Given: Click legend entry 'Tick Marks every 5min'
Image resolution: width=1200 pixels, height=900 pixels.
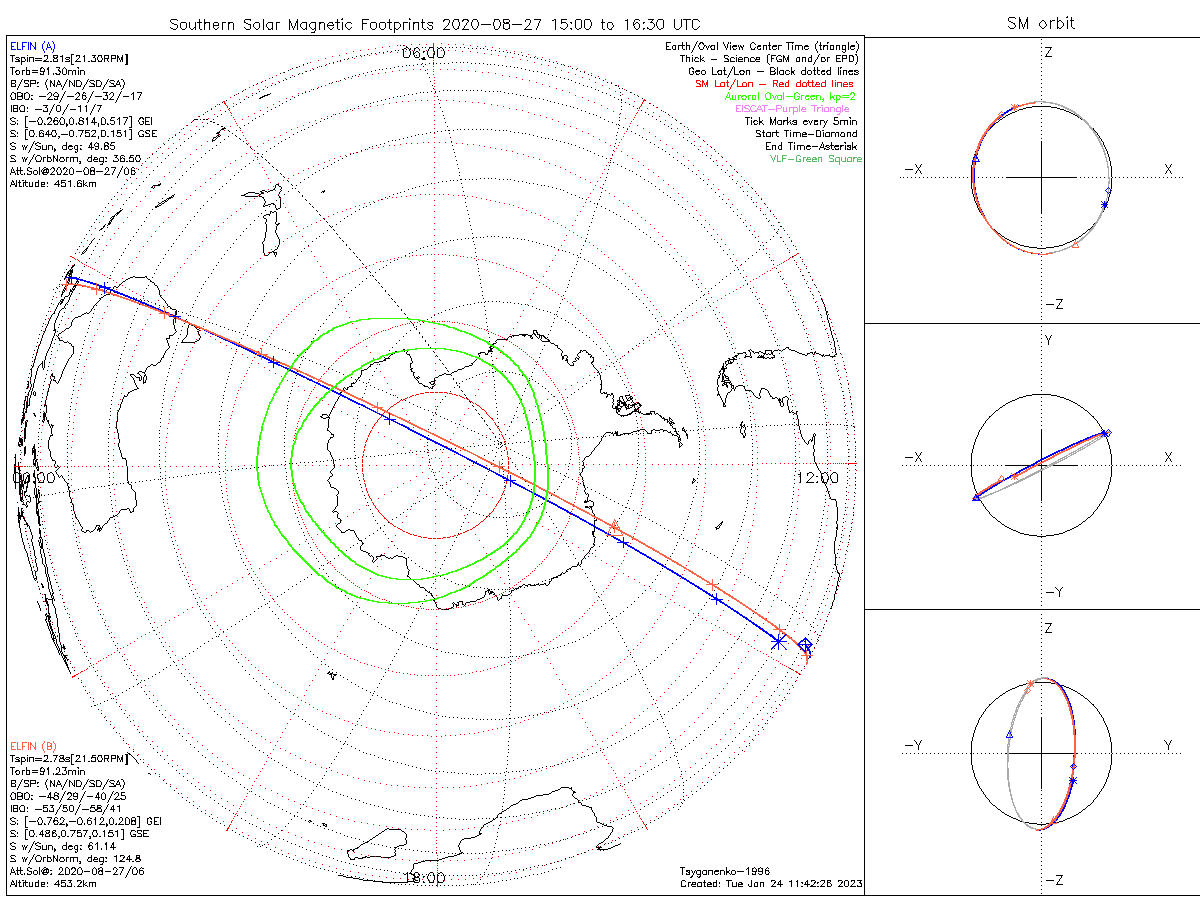Looking at the screenshot, I should click(802, 121).
